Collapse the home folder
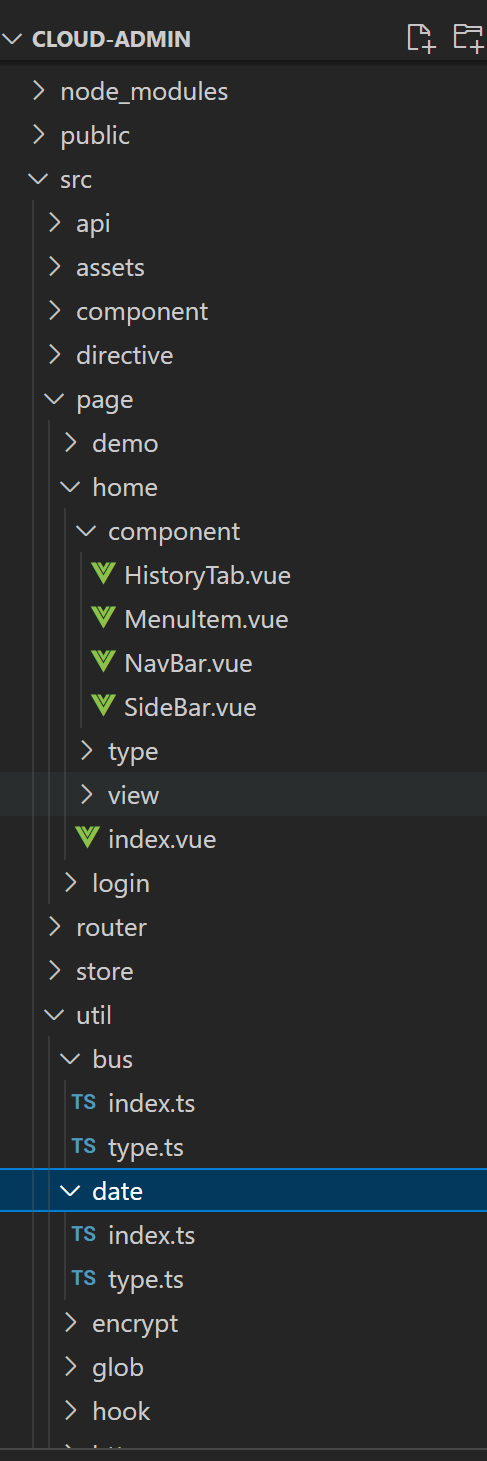 click(x=71, y=487)
